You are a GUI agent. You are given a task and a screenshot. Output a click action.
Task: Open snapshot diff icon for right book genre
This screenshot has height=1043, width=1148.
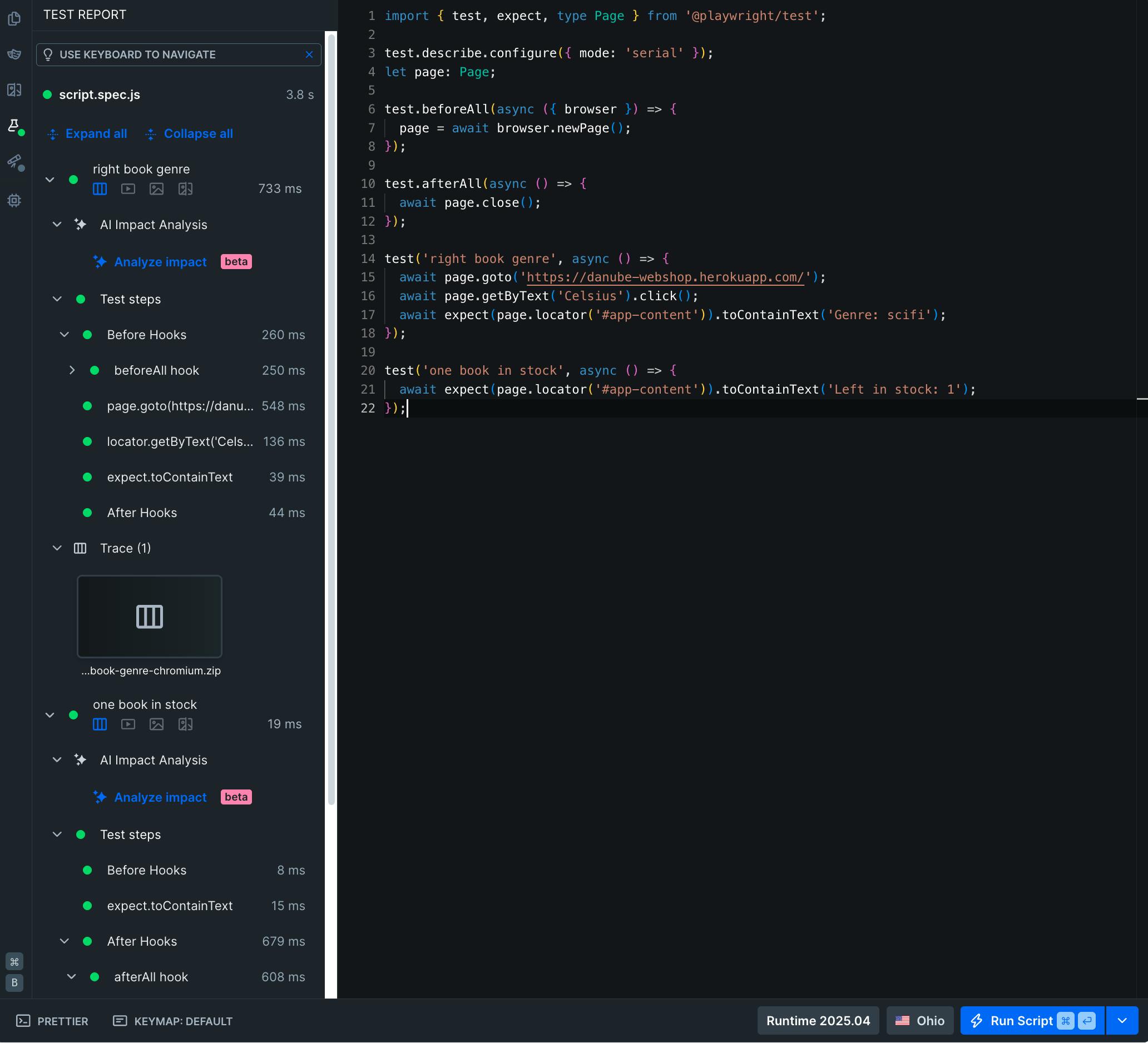tap(186, 188)
